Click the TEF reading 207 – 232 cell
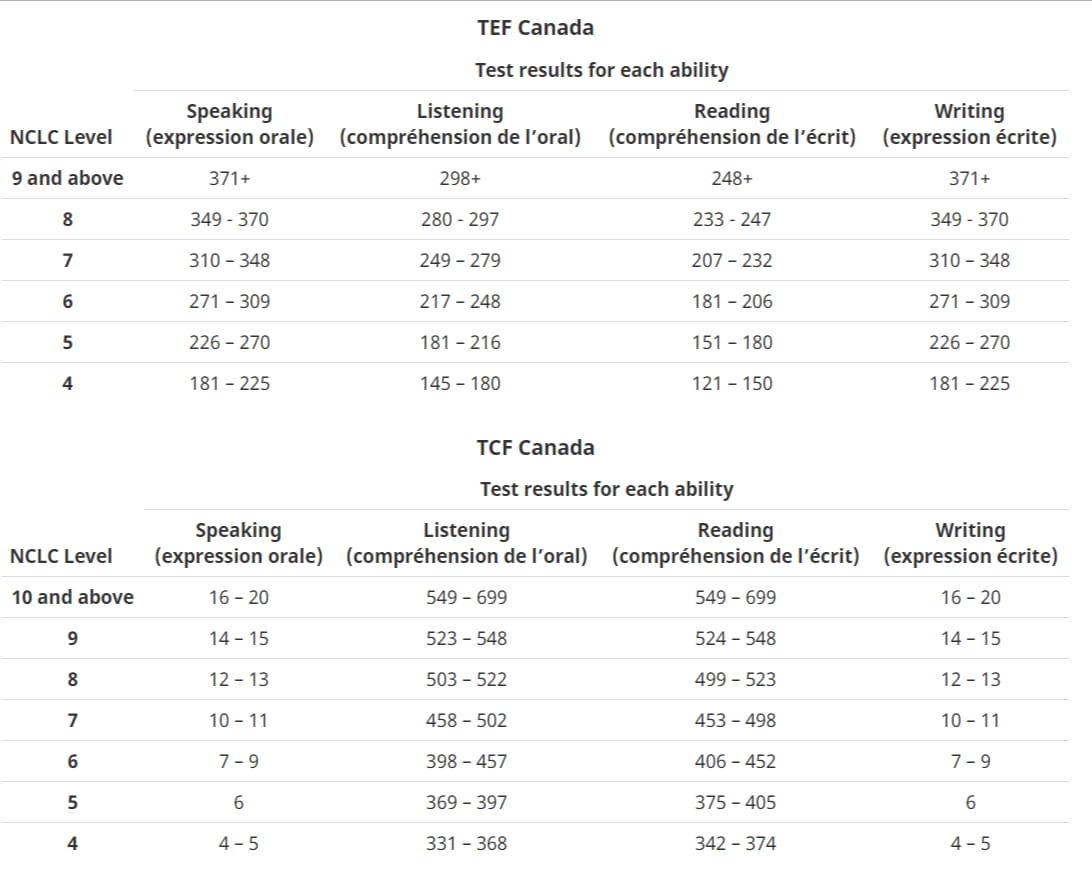This screenshot has height=885, width=1092. 732,260
